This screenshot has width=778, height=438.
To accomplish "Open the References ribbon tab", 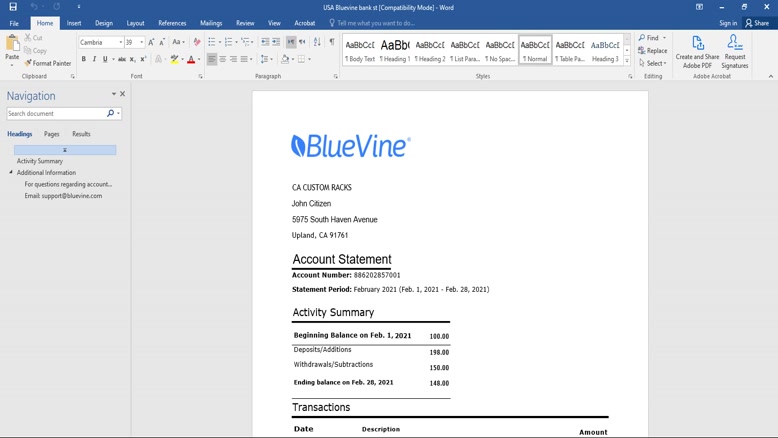I will (172, 23).
